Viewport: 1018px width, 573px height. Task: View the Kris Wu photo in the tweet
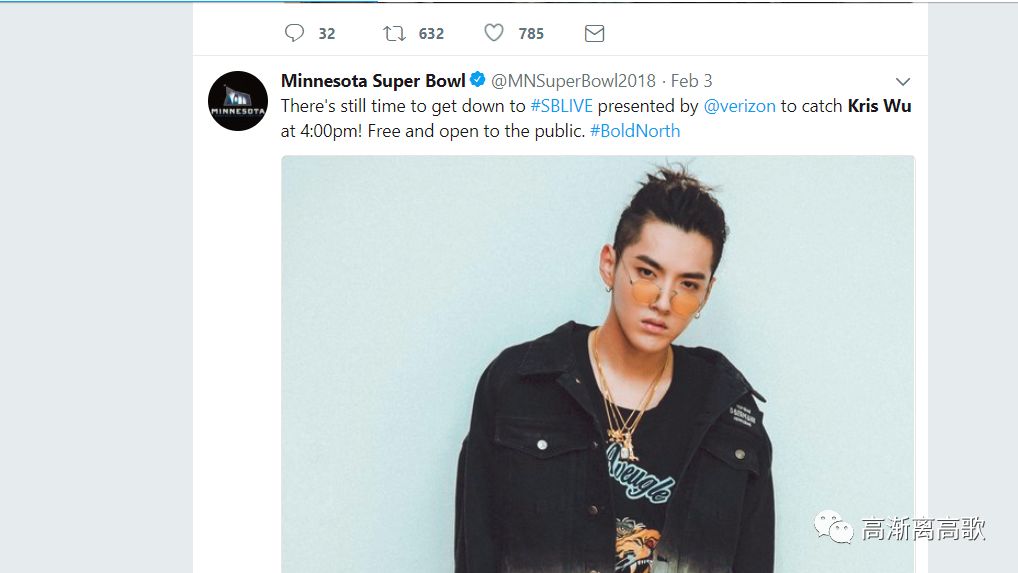pyautogui.click(x=598, y=364)
